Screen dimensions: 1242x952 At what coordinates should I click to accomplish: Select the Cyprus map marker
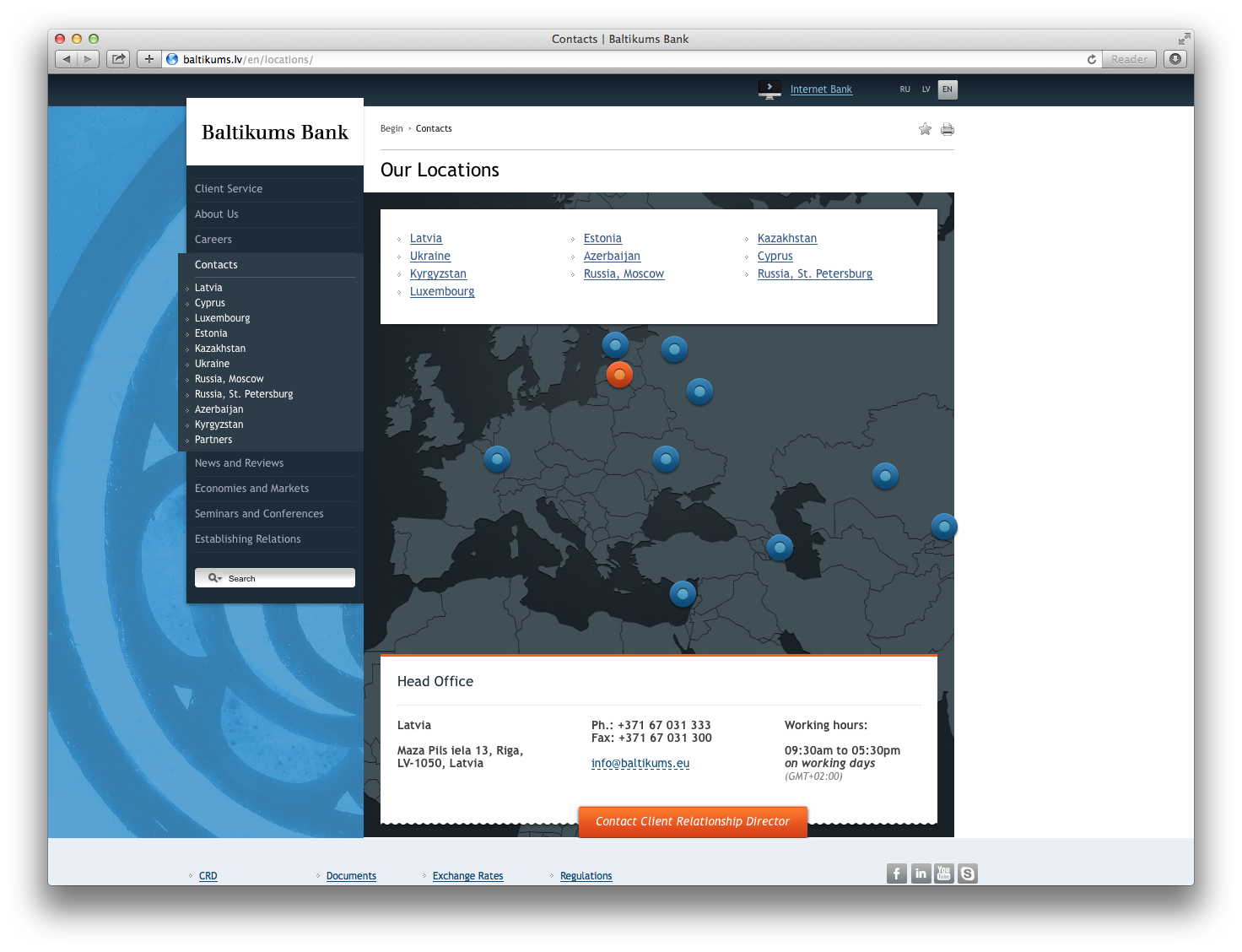(x=683, y=593)
